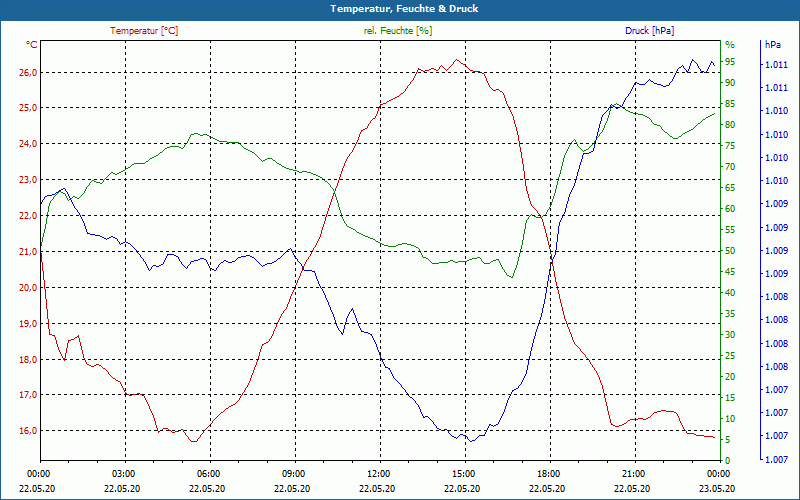Click humidity axis value "40"

730,293
